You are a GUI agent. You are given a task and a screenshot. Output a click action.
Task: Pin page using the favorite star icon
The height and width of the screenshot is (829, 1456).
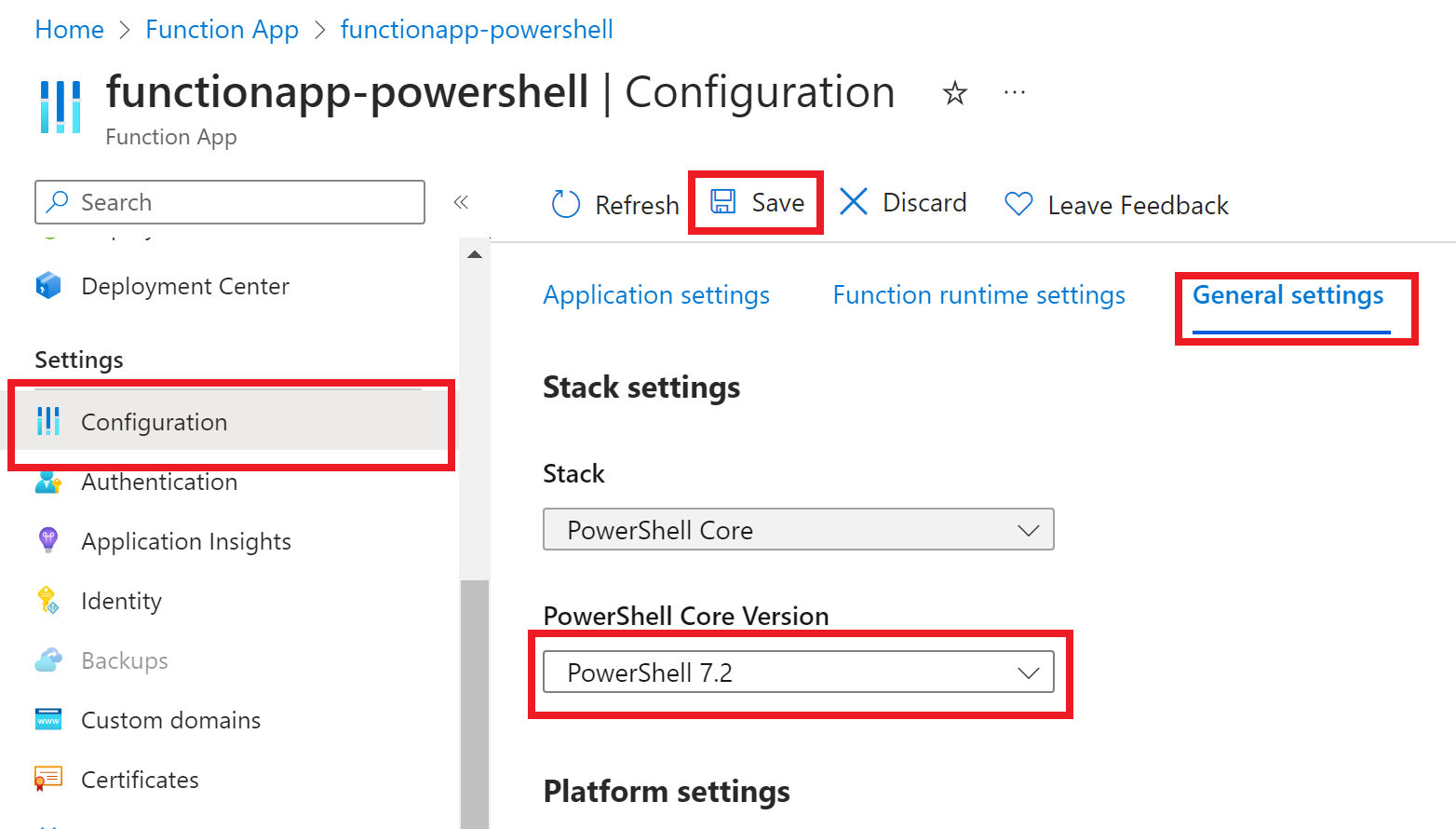tap(955, 93)
